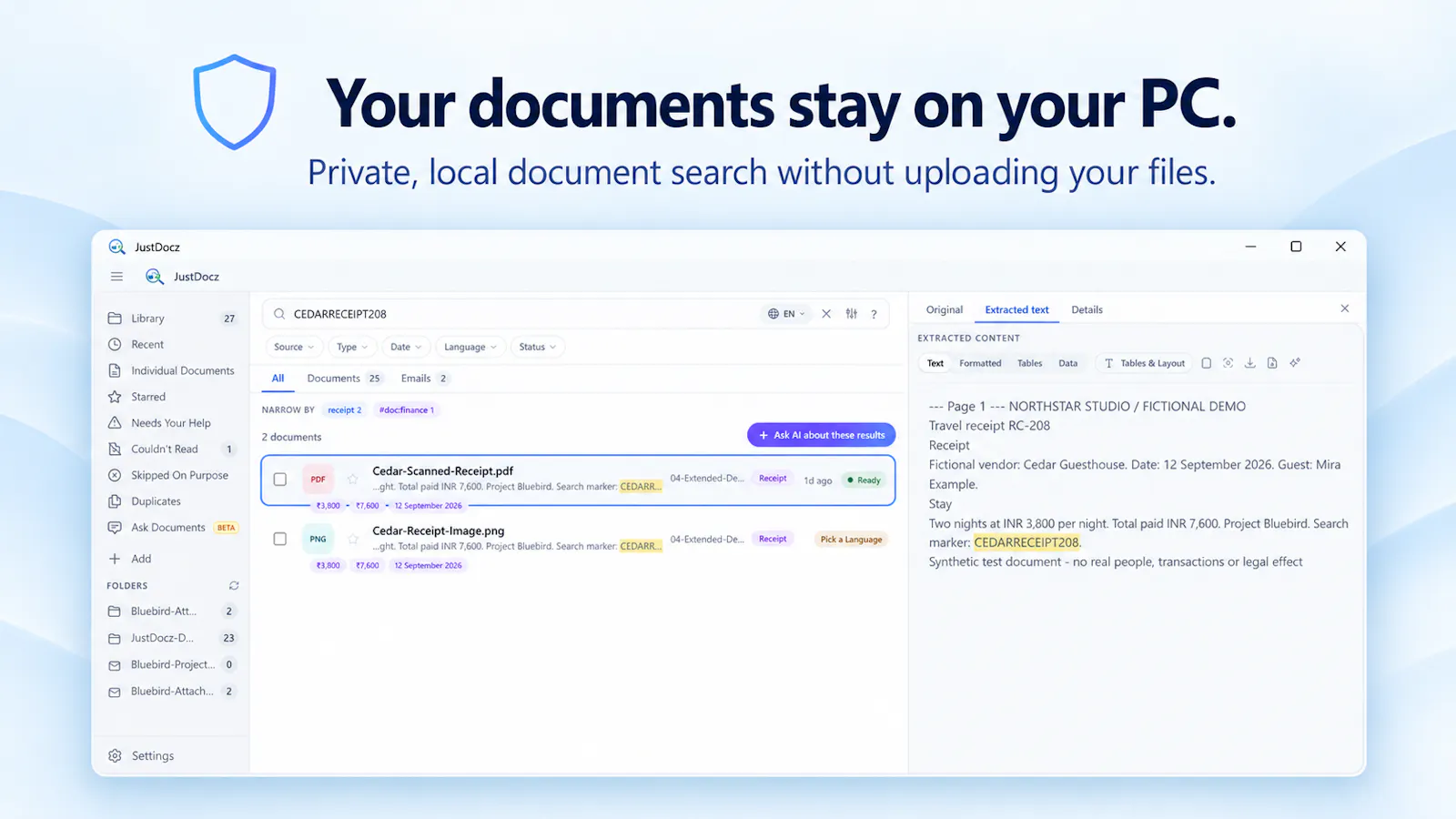
Task: Click Ask AI about these results
Action: (822, 435)
